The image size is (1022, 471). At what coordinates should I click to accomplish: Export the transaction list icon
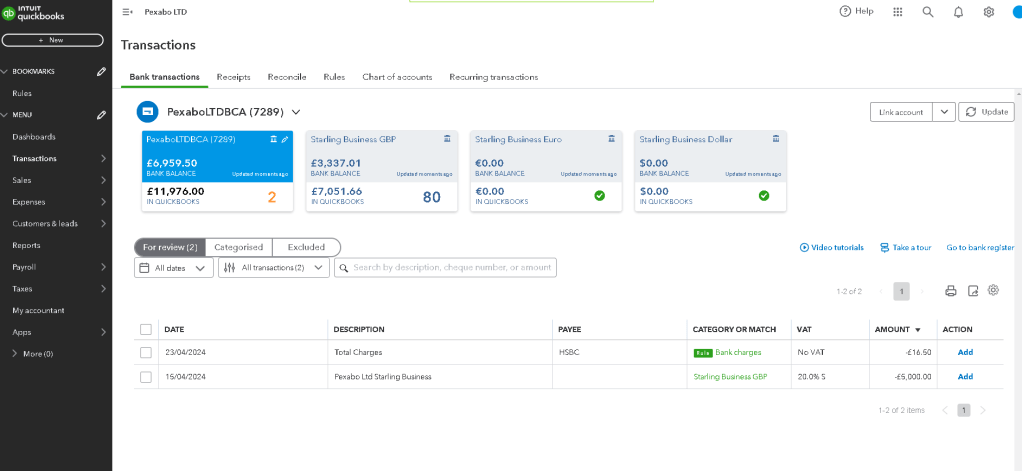point(972,291)
